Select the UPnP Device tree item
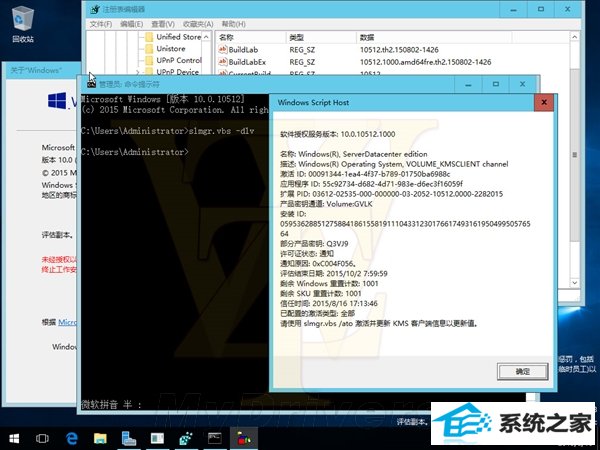This screenshot has height=450, width=600. click(x=178, y=72)
